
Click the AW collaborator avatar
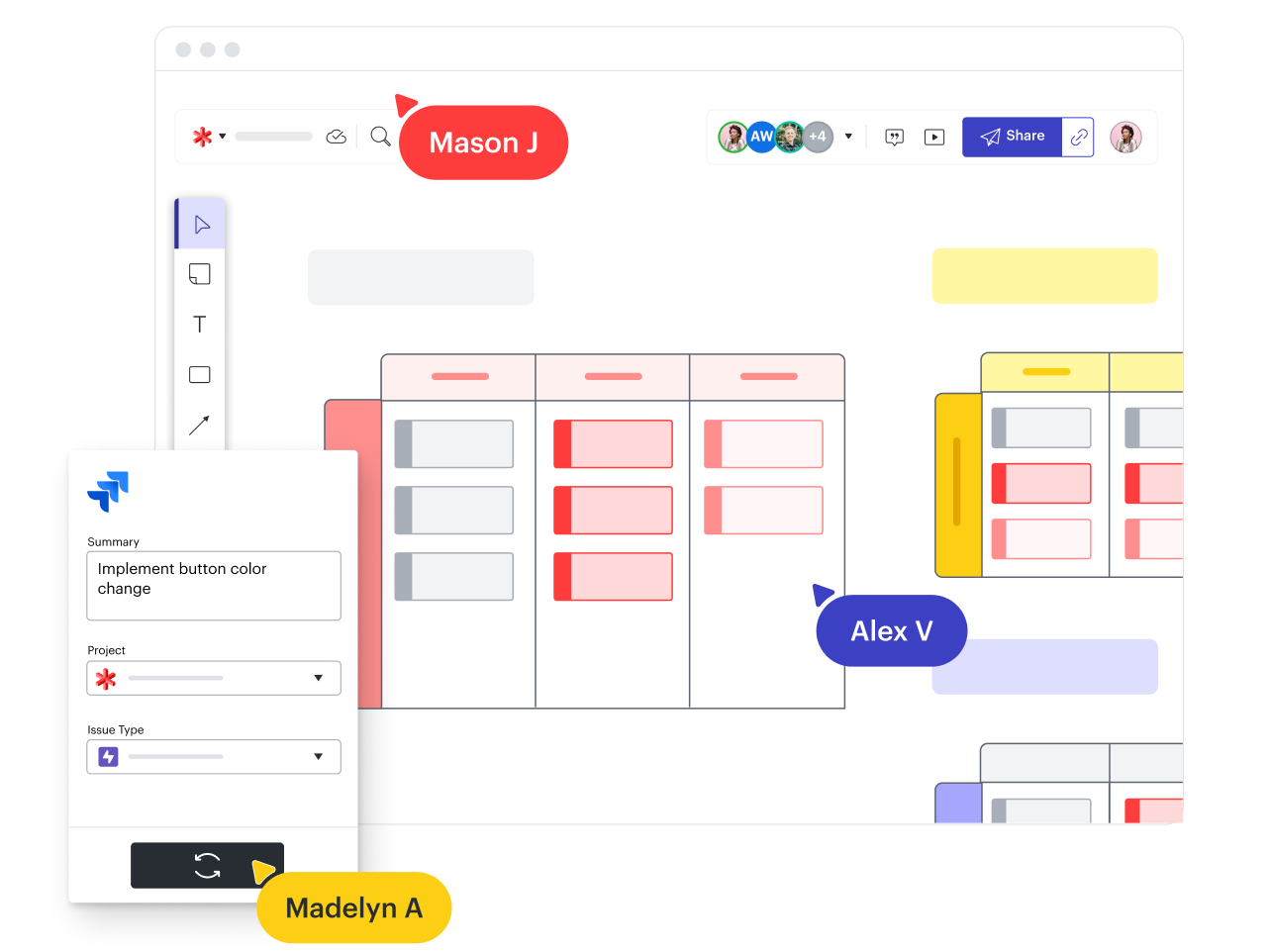(761, 137)
